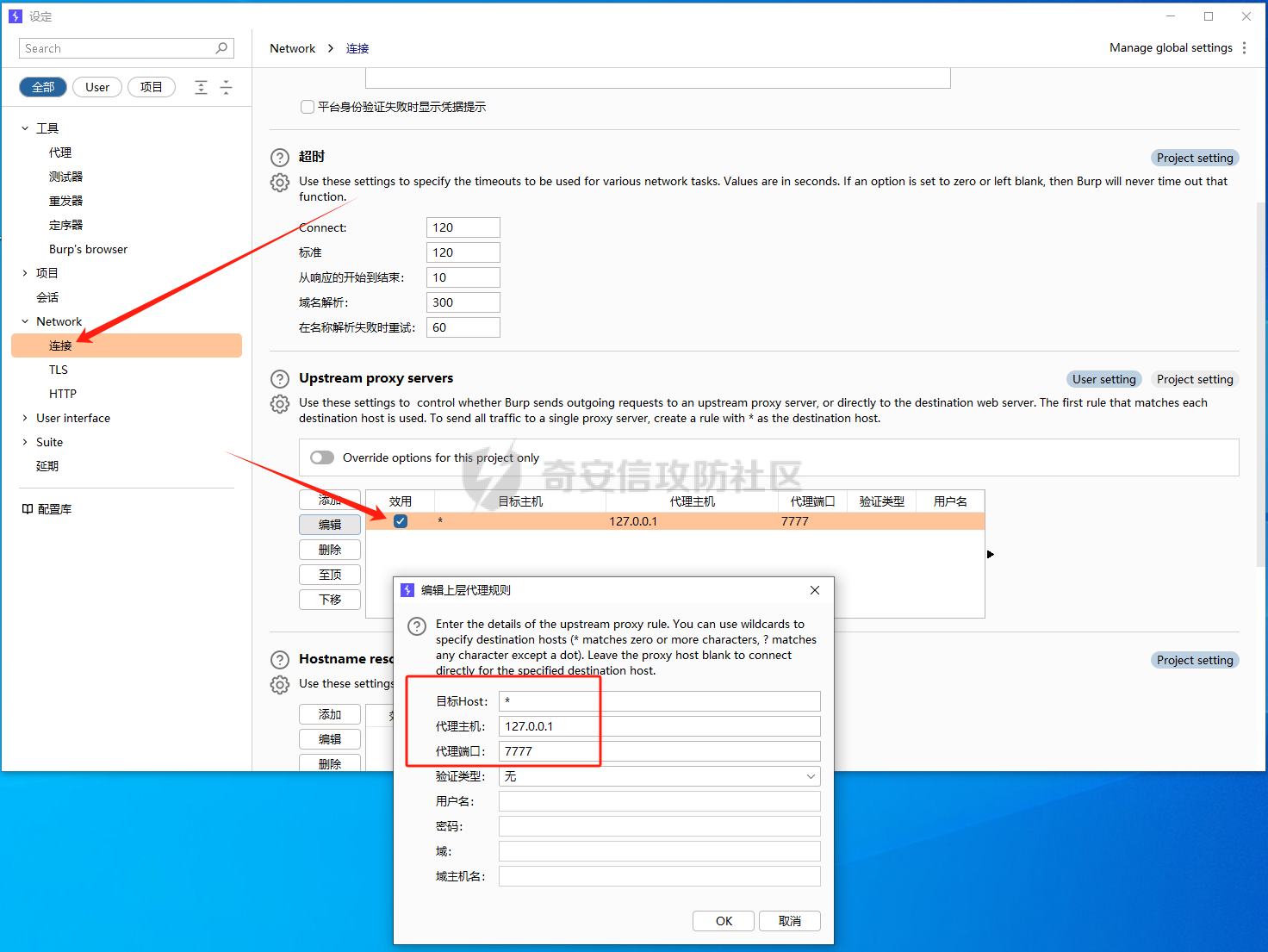The image size is (1268, 952).
Task: Click 取消 in the proxy rule dialog
Action: coord(789,921)
